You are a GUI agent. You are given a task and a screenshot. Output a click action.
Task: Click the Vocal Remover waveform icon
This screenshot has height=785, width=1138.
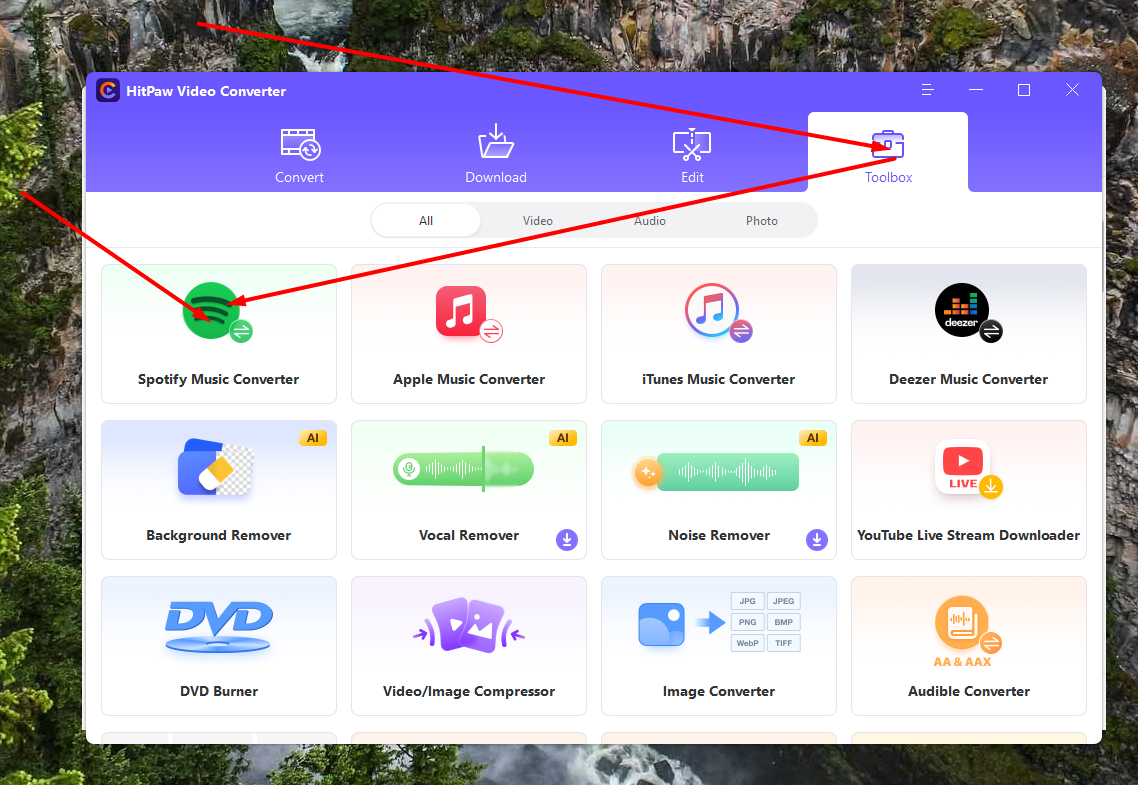463,469
